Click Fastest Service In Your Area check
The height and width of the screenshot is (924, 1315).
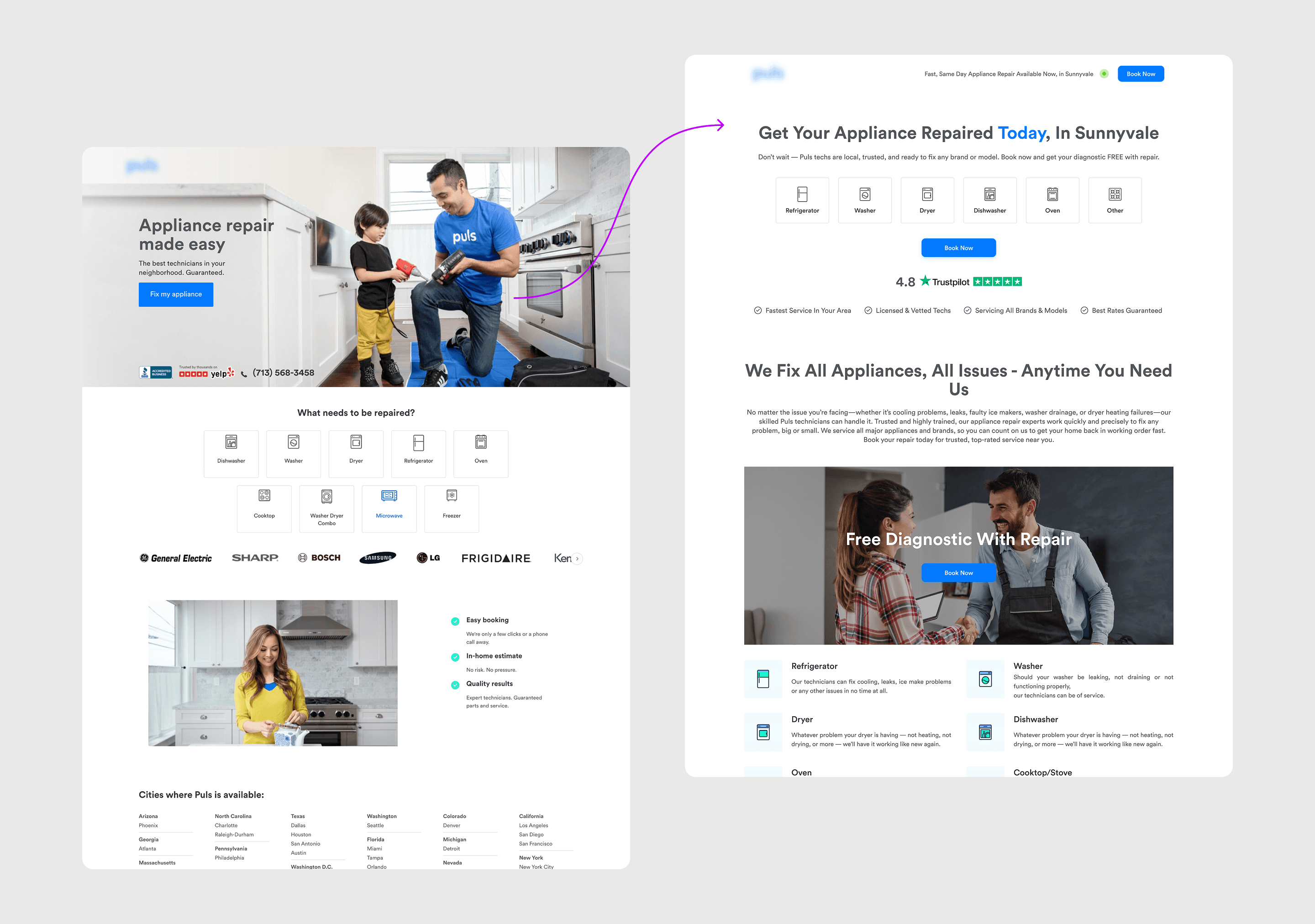(x=758, y=310)
